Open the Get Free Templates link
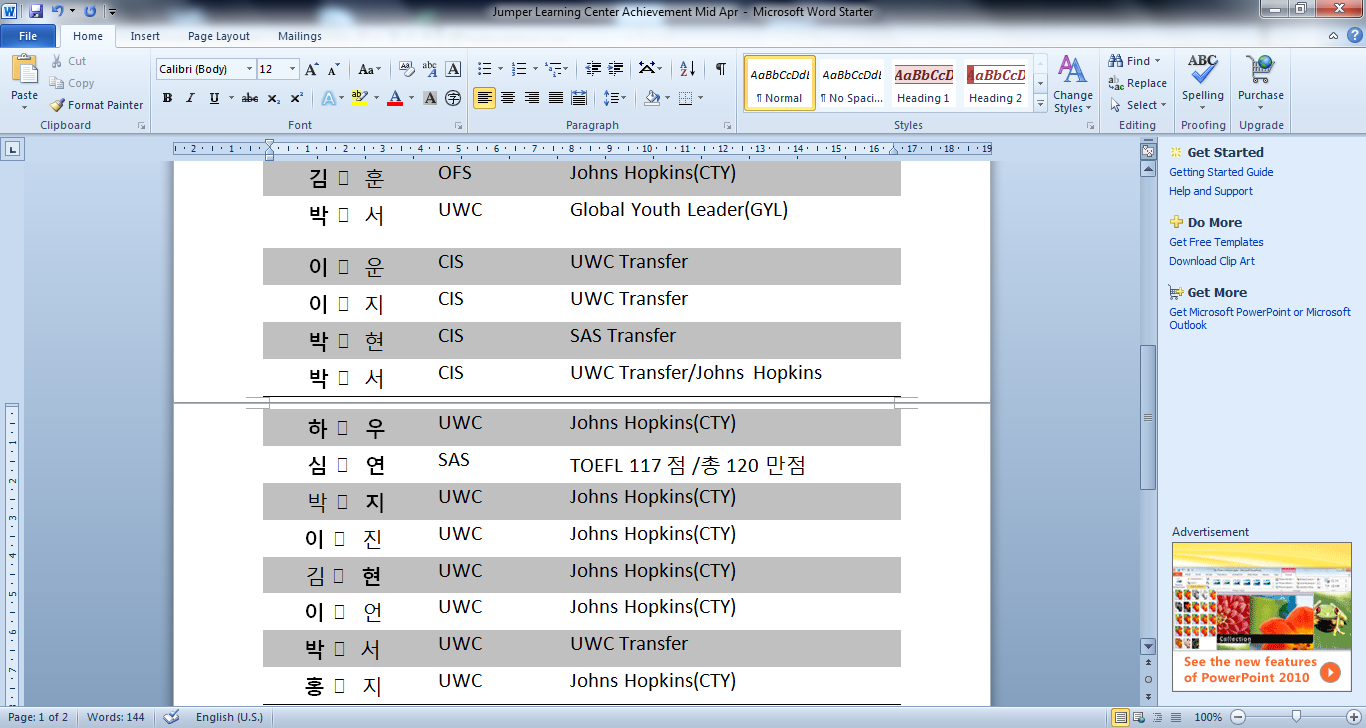Image resolution: width=1366 pixels, height=728 pixels. pos(1216,242)
